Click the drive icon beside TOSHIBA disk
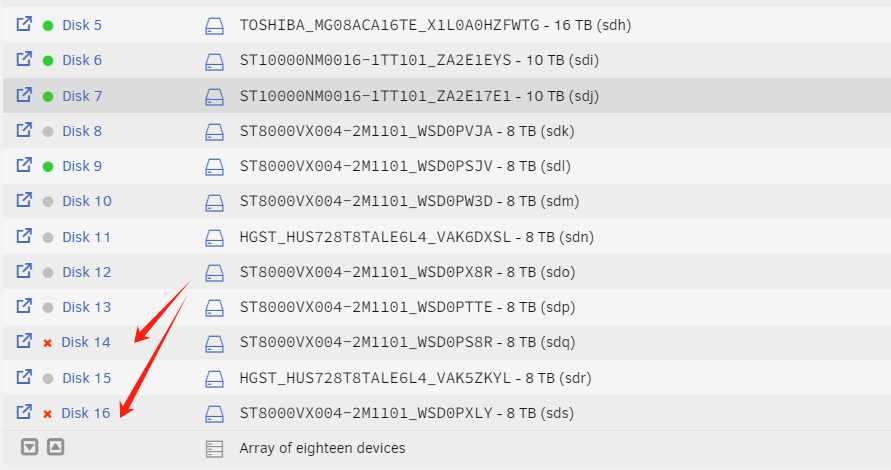 pyautogui.click(x=214, y=26)
